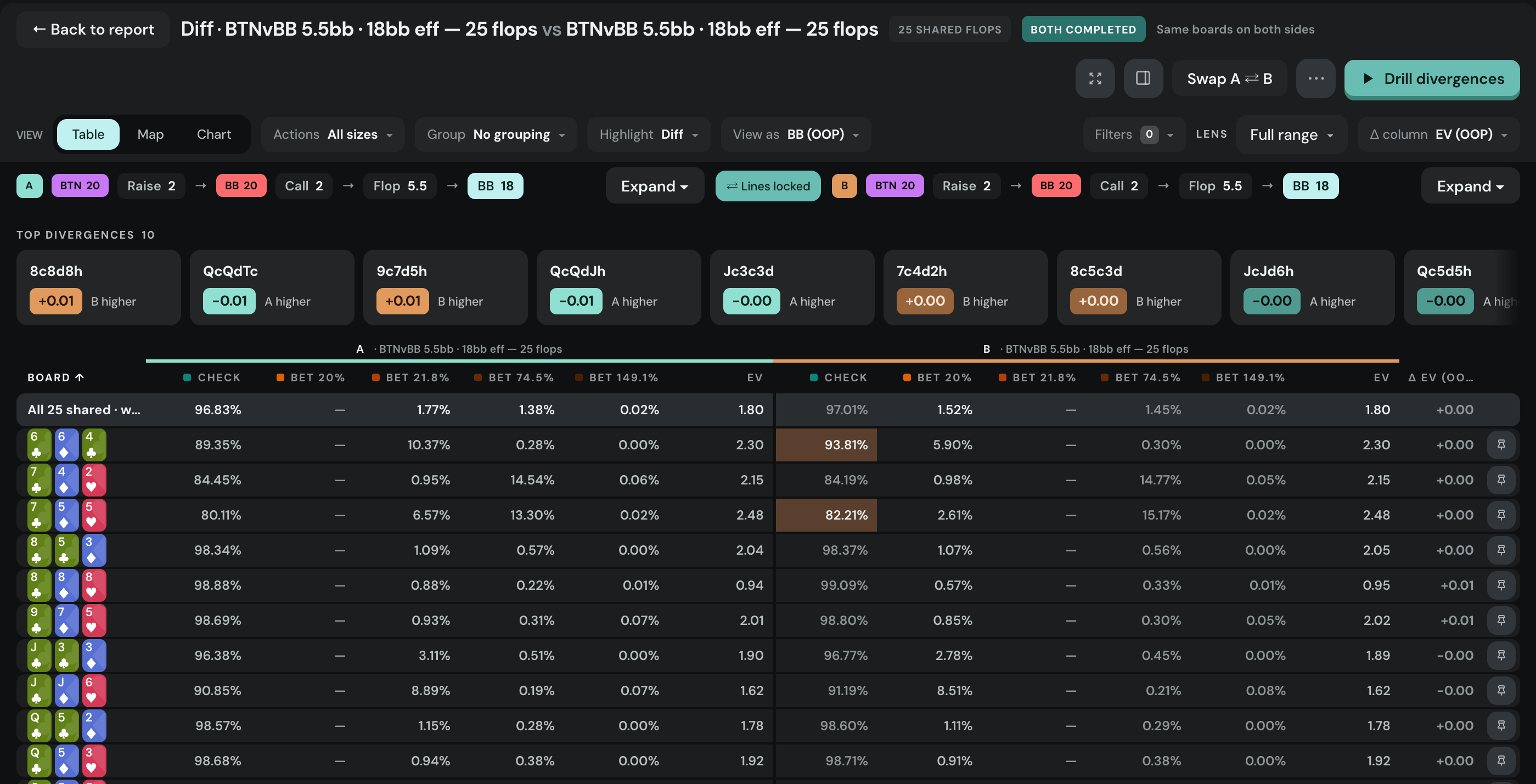Click side A Flop 5.5 chip
The height and width of the screenshot is (784, 1536).
(x=400, y=186)
